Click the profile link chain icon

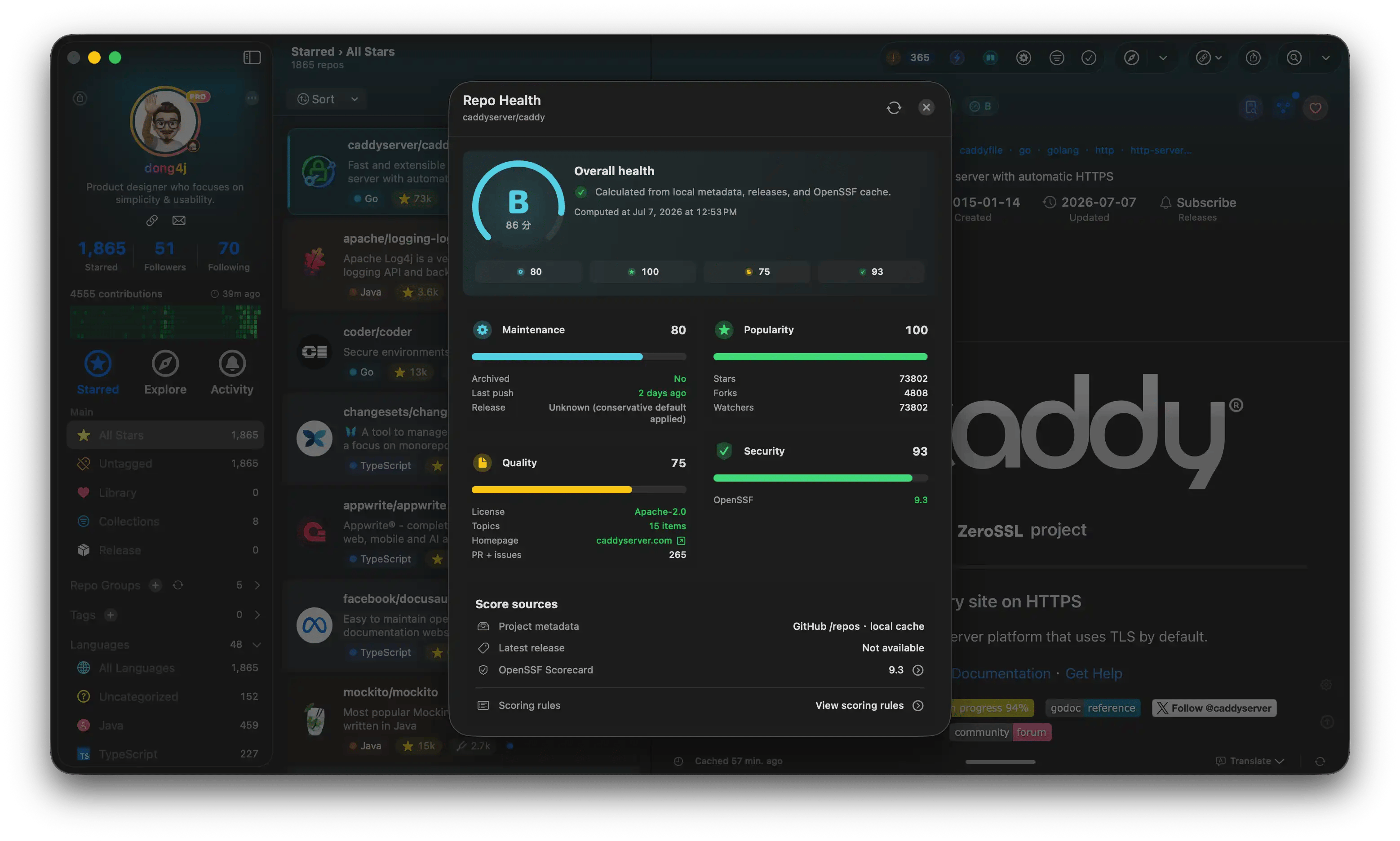click(151, 221)
